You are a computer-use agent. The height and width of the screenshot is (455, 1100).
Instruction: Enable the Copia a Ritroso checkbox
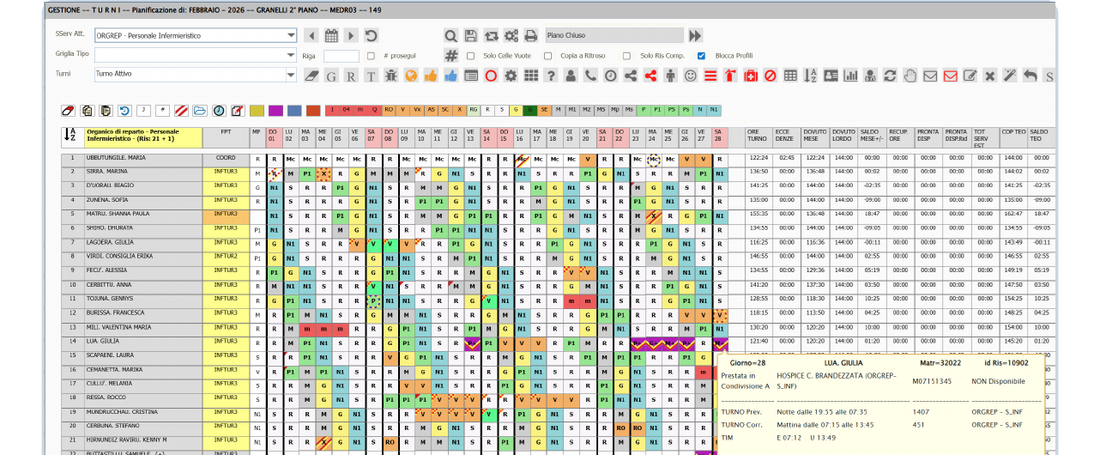click(x=548, y=55)
